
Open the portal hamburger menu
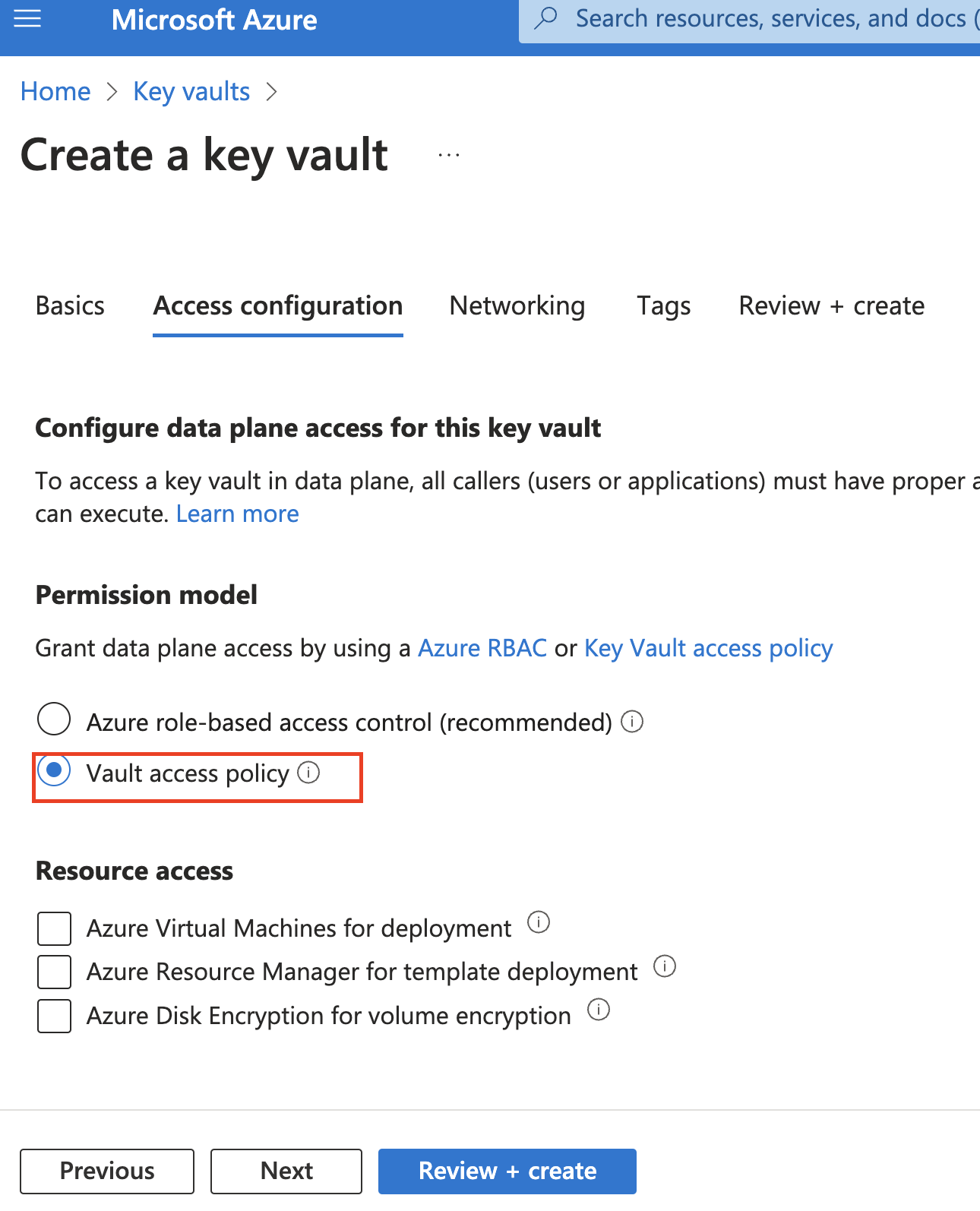tap(27, 18)
